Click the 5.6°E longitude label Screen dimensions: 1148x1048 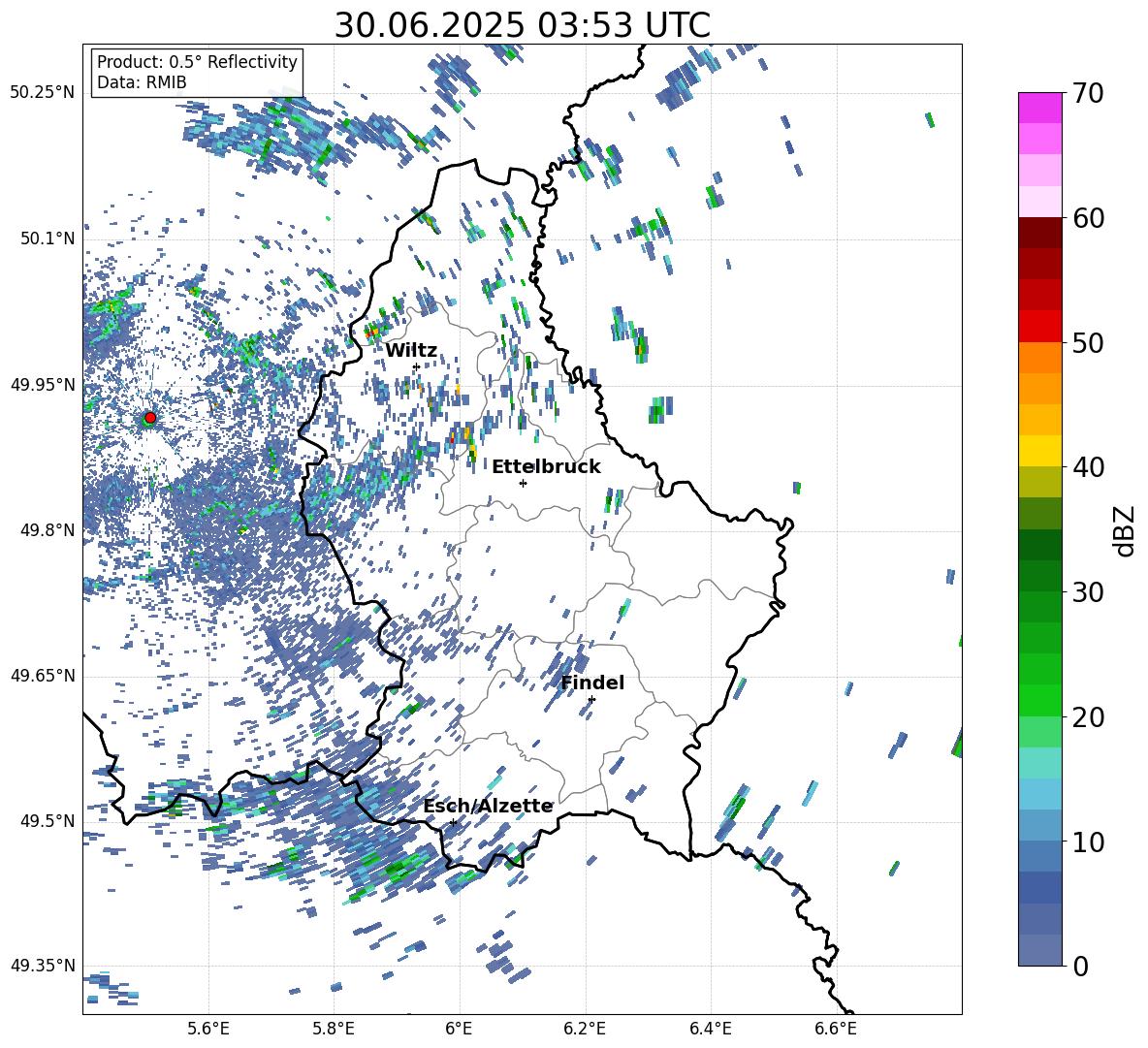208,1029
